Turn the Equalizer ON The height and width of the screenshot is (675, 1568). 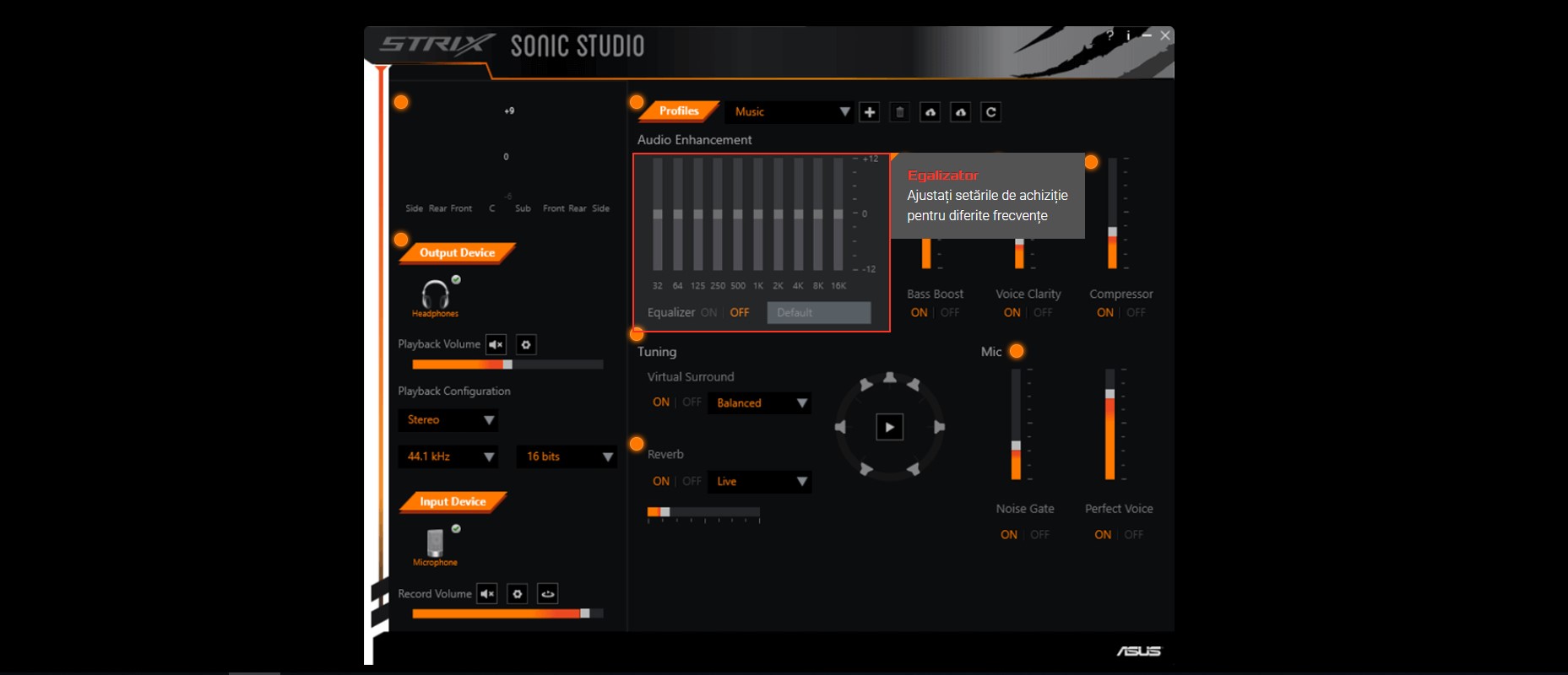coord(708,312)
